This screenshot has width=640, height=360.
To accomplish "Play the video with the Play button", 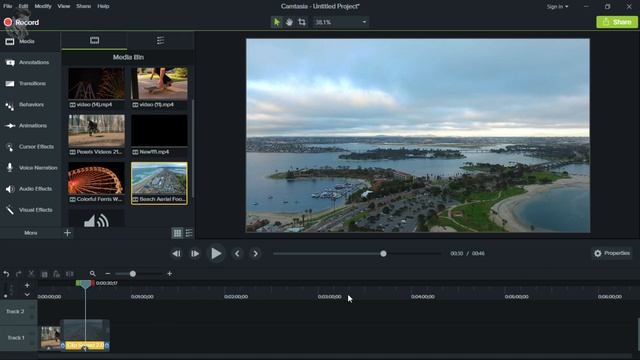I will point(216,253).
